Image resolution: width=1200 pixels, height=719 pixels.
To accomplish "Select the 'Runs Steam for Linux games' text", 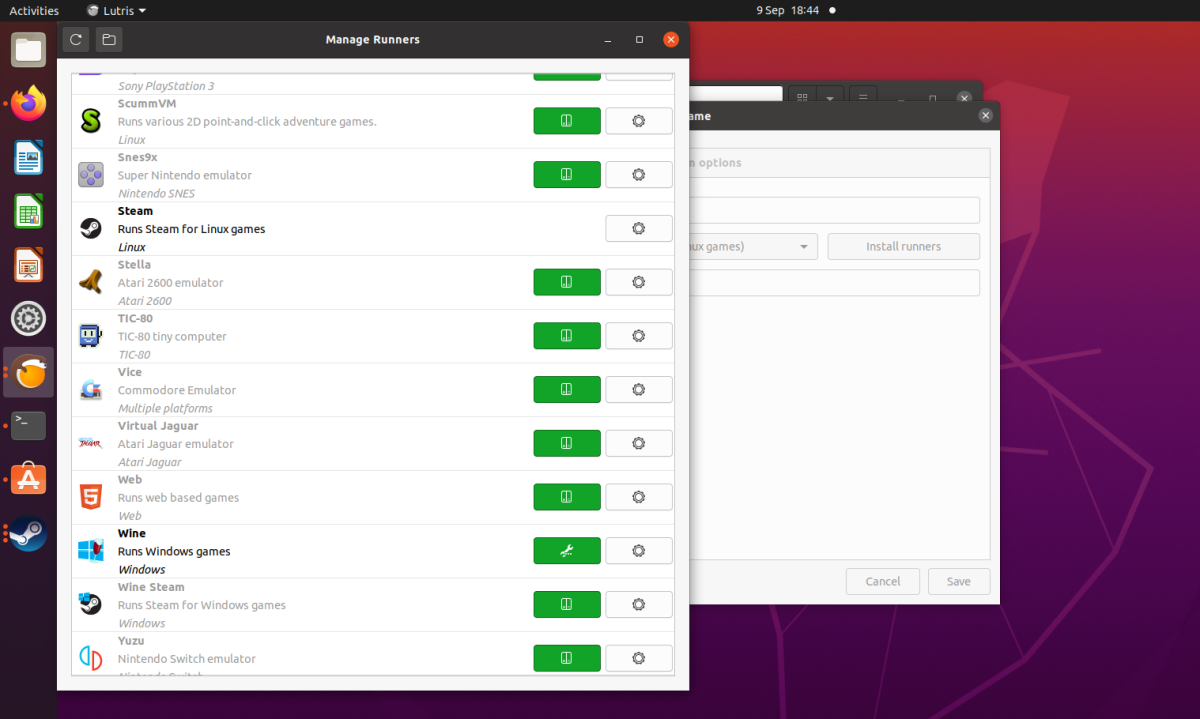I will coord(192,229).
